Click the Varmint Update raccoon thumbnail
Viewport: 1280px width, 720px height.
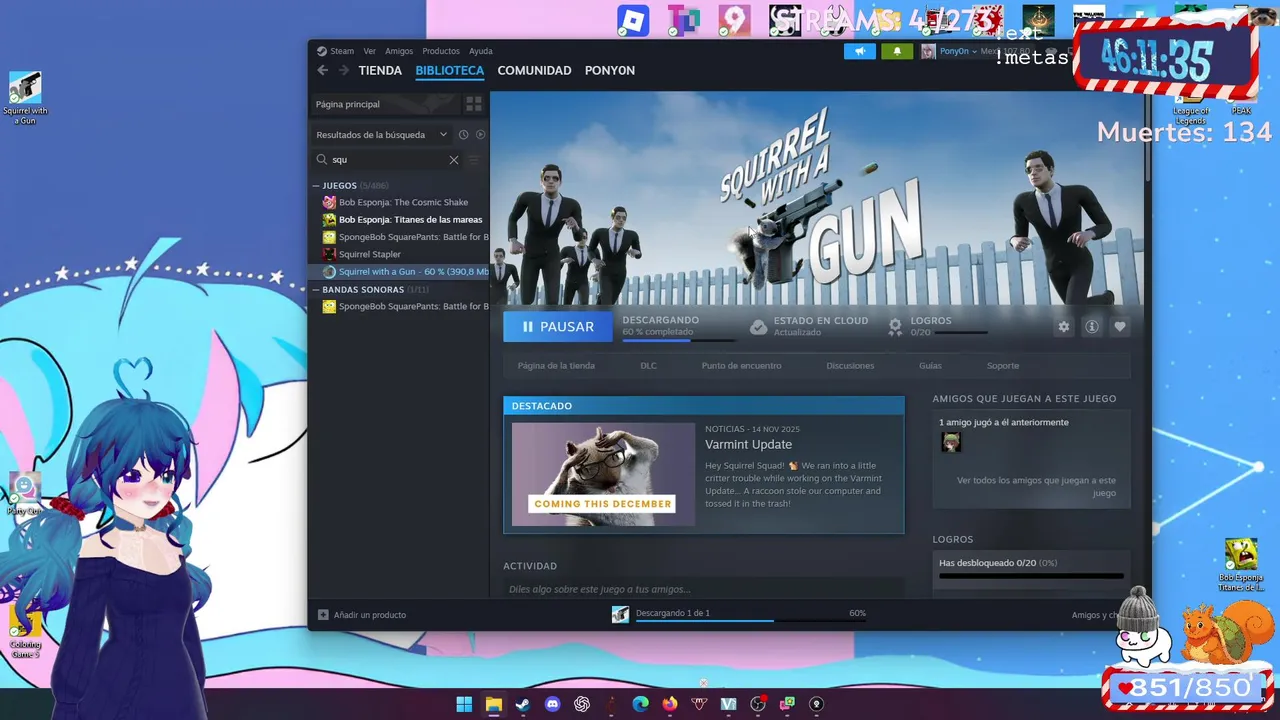click(603, 474)
